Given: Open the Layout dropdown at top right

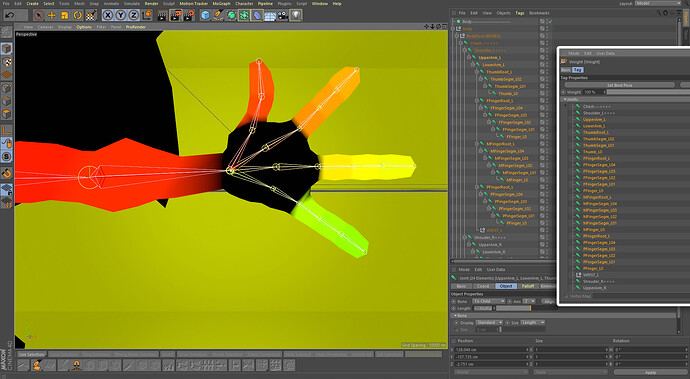Looking at the screenshot, I should pyautogui.click(x=659, y=3).
